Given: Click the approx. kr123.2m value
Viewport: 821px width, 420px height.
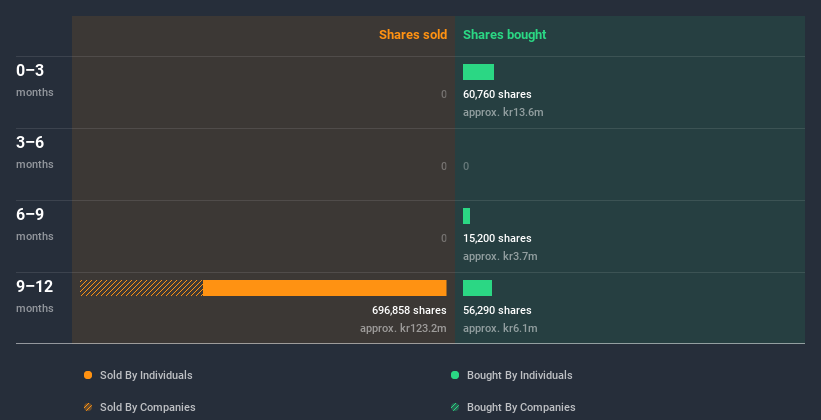Looking at the screenshot, I should 404,329.
